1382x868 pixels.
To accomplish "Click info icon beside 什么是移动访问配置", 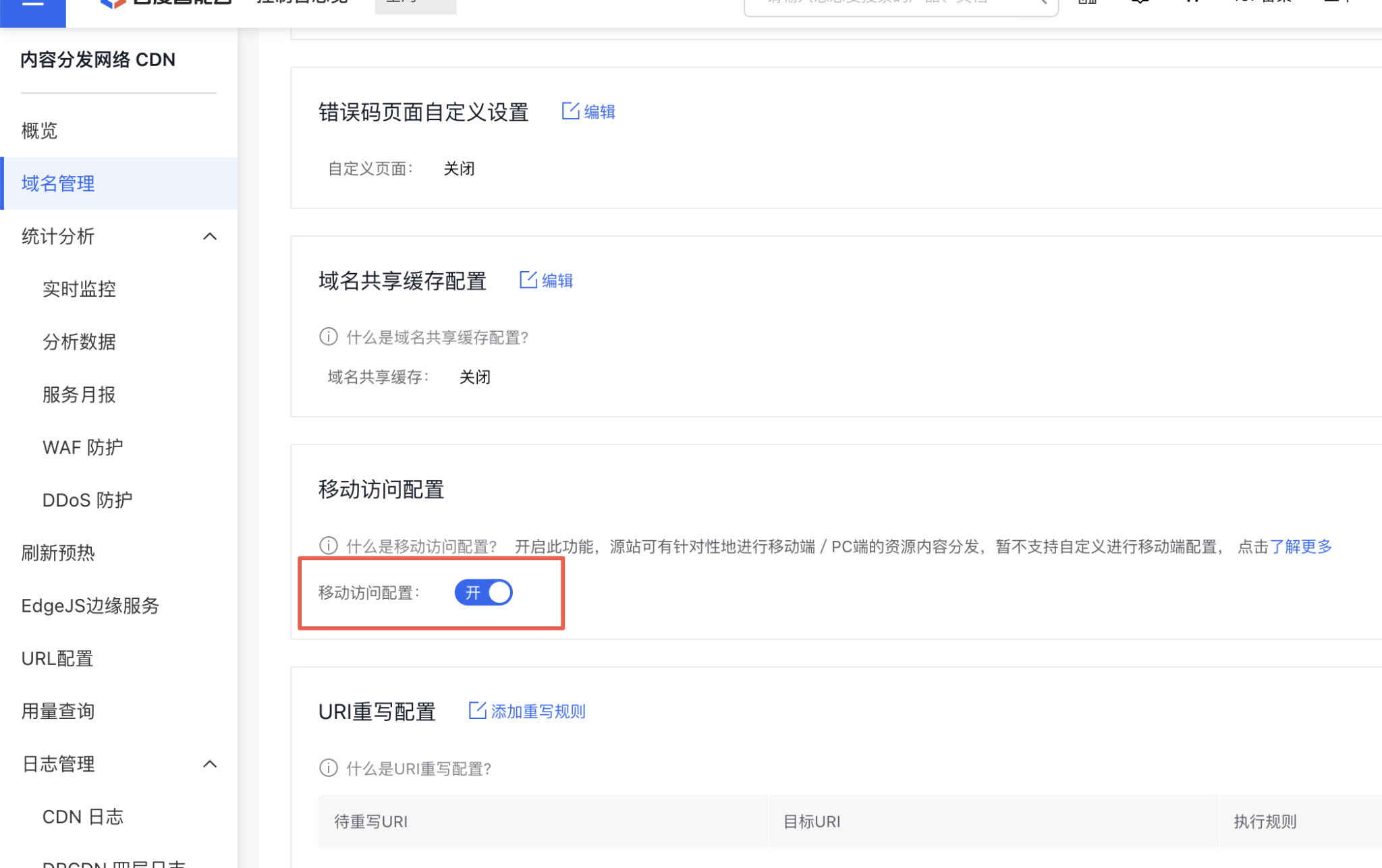I will [x=329, y=546].
